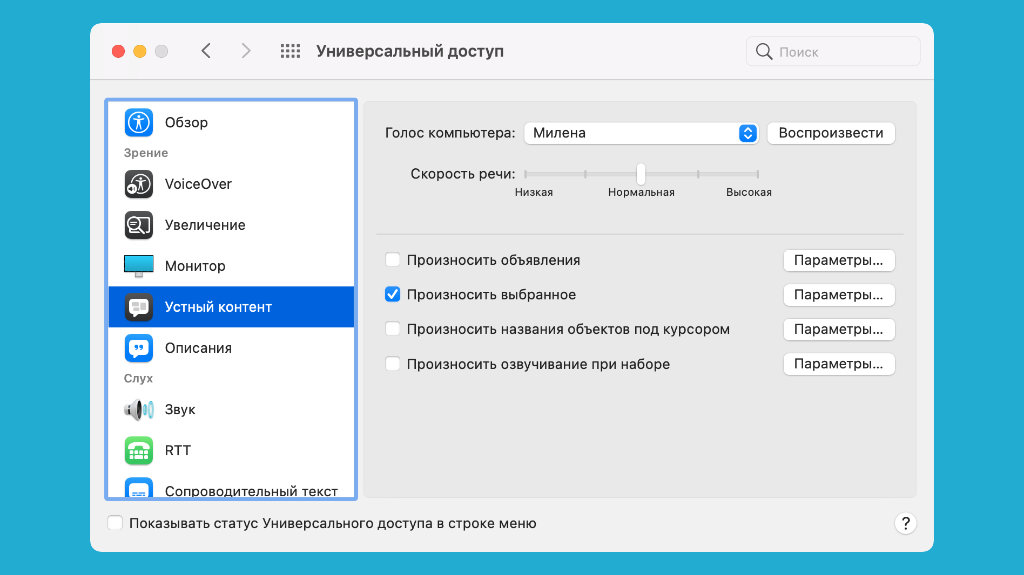1024x575 pixels.
Task: Uncheck Произносить выбранное checkbox
Action: (x=393, y=295)
